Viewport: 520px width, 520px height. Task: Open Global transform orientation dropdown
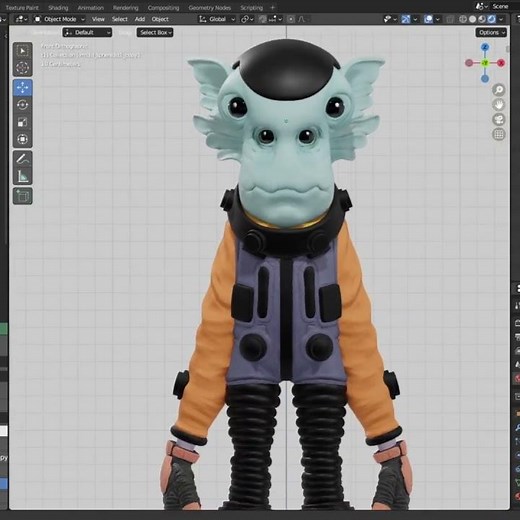[x=217, y=19]
